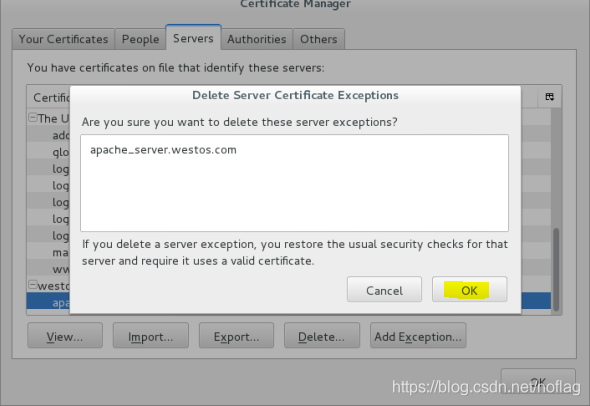
Task: Open the Others tab
Action: click(318, 39)
